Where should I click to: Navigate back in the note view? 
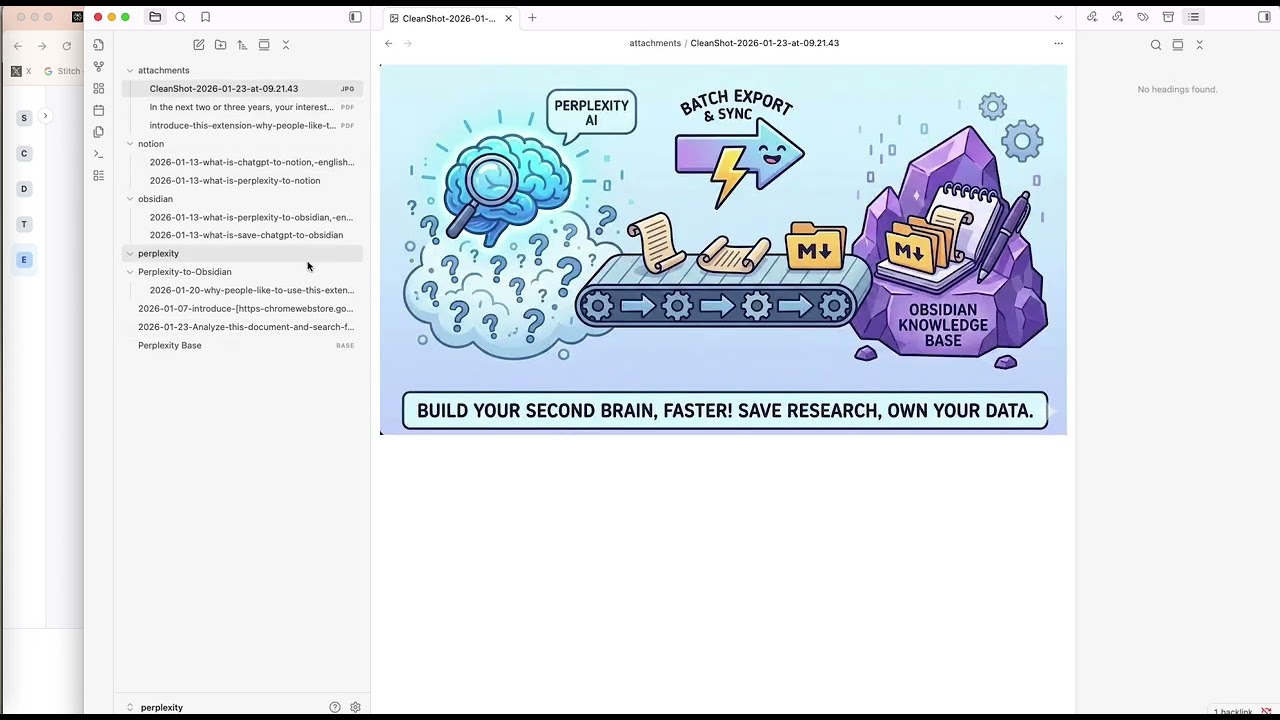(389, 43)
